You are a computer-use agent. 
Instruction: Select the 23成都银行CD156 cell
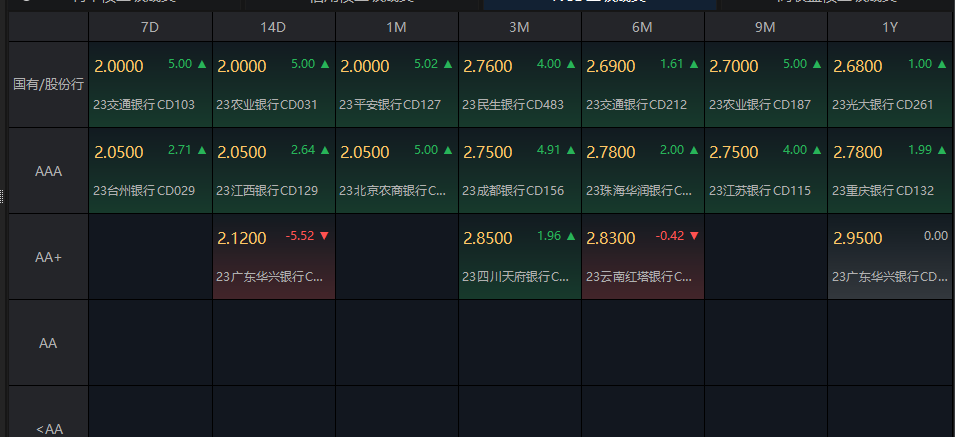pyautogui.click(x=520, y=170)
